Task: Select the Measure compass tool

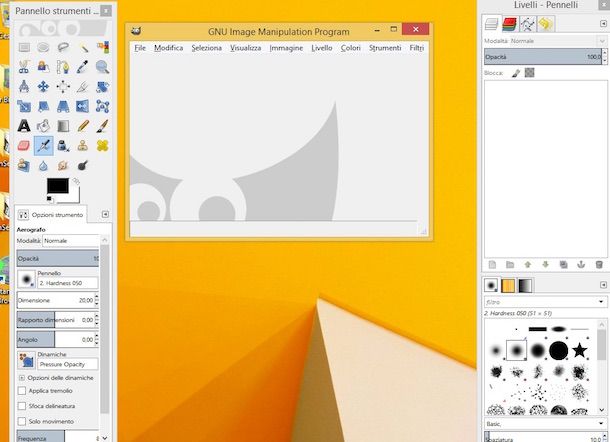Action: tap(24, 86)
